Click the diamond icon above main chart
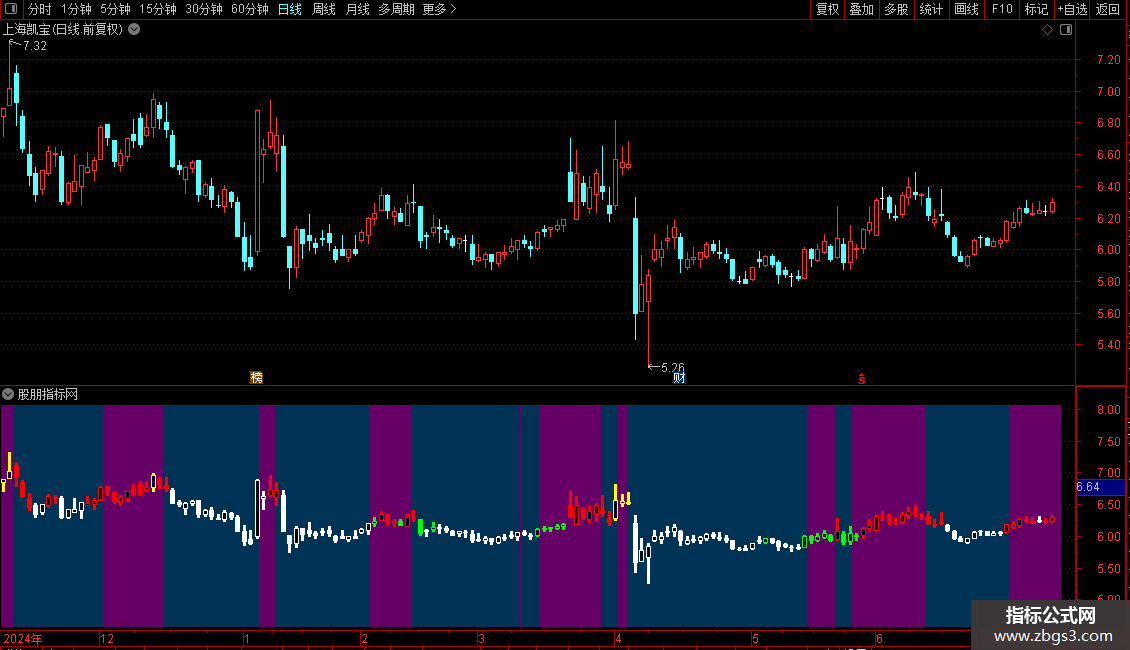Image resolution: width=1130 pixels, height=650 pixels. click(x=1047, y=30)
